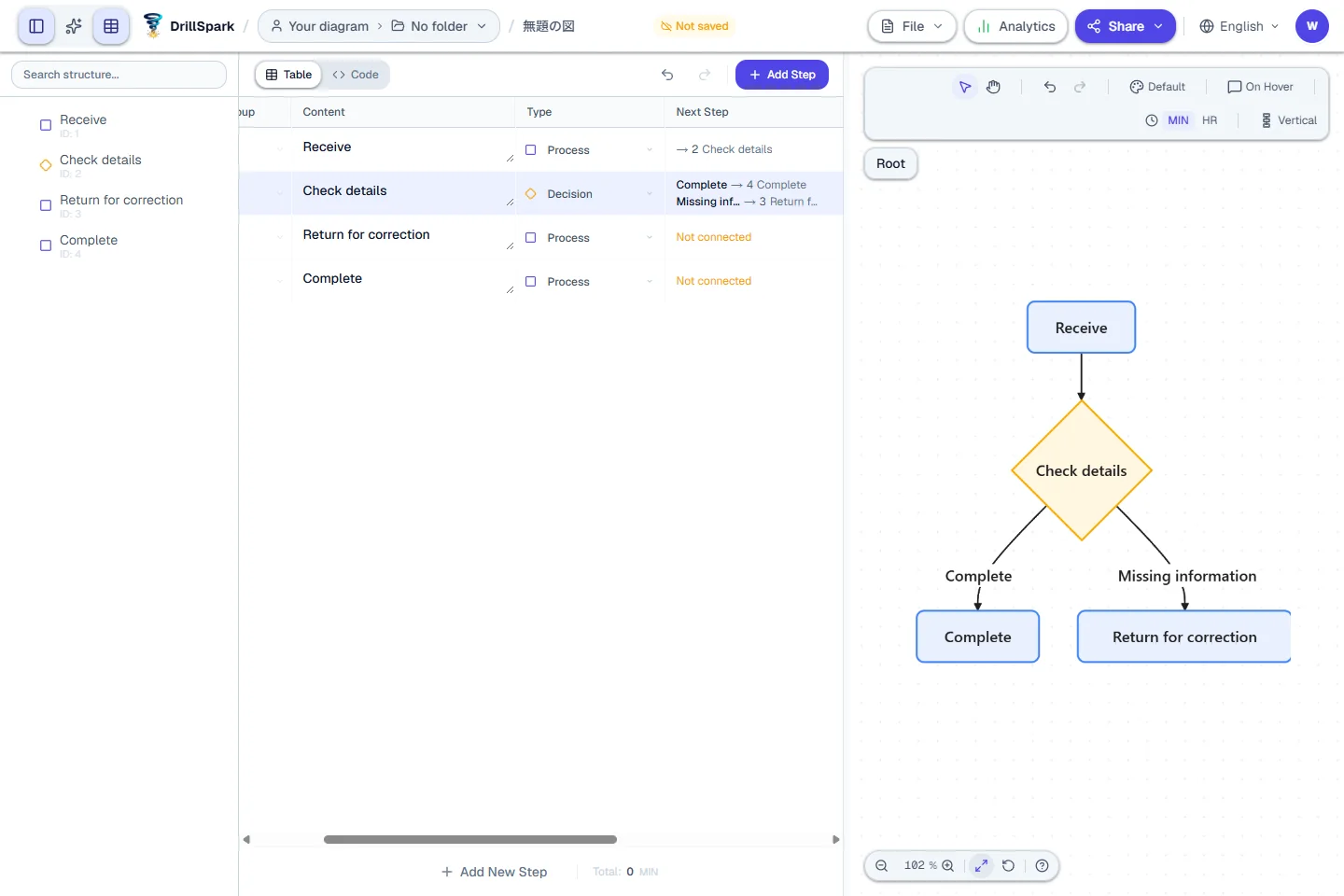The width and height of the screenshot is (1344, 896).
Task: Switch time unit to MIN
Action: (1178, 120)
